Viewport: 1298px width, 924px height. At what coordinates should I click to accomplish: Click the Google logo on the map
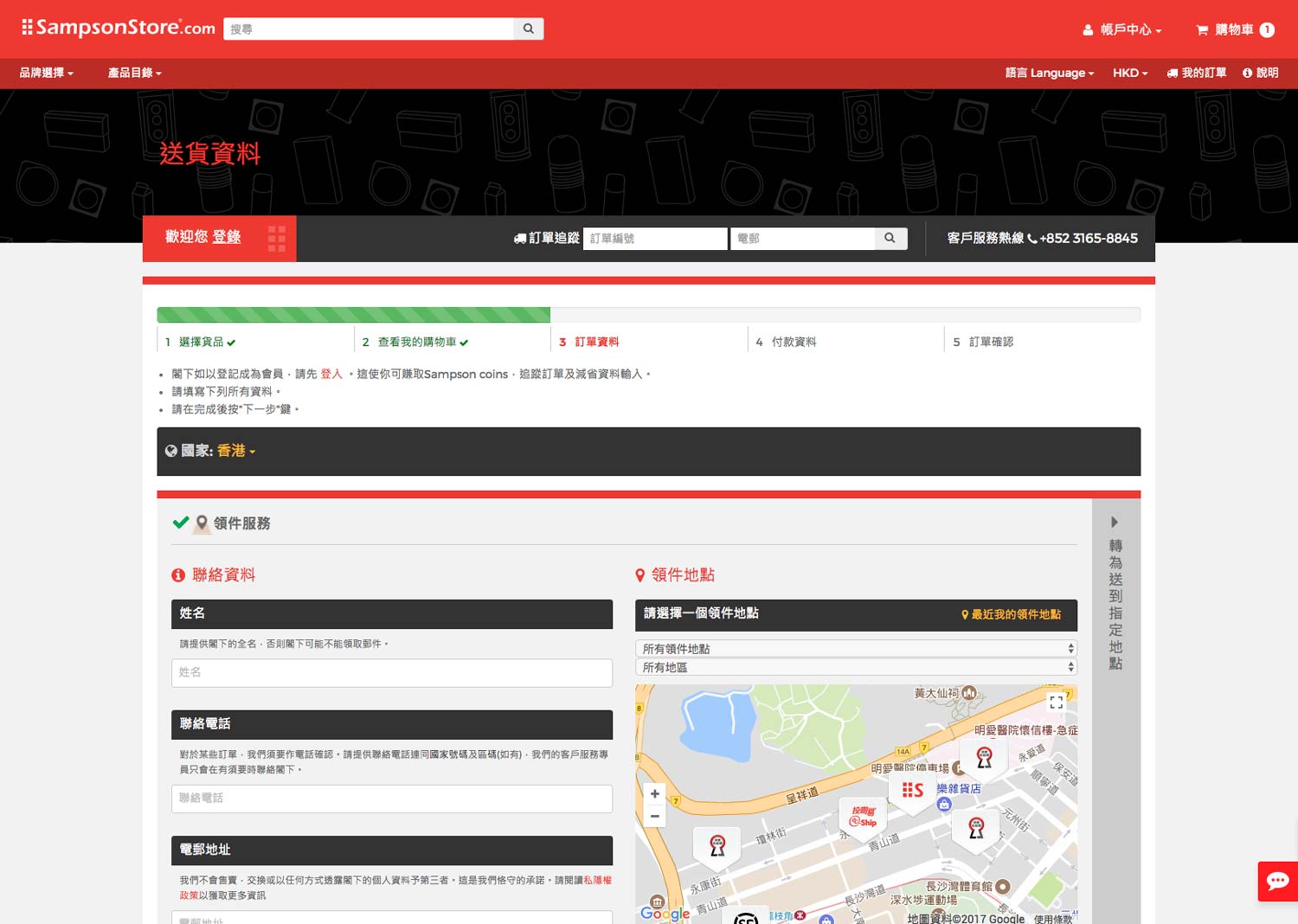665,914
